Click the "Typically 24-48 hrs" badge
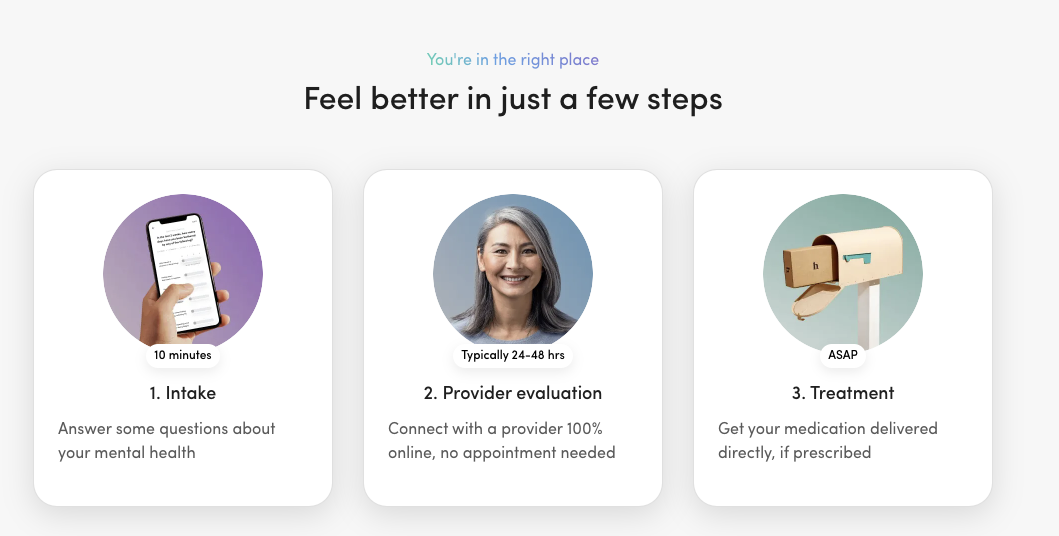 [513, 355]
